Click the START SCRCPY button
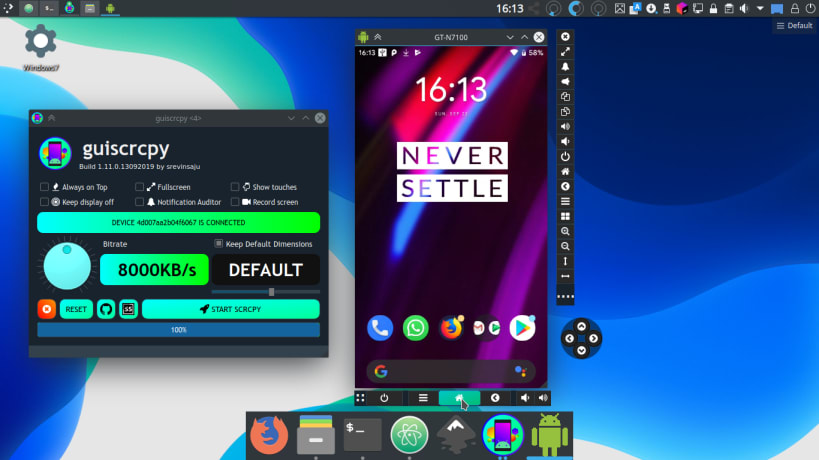 pos(231,309)
